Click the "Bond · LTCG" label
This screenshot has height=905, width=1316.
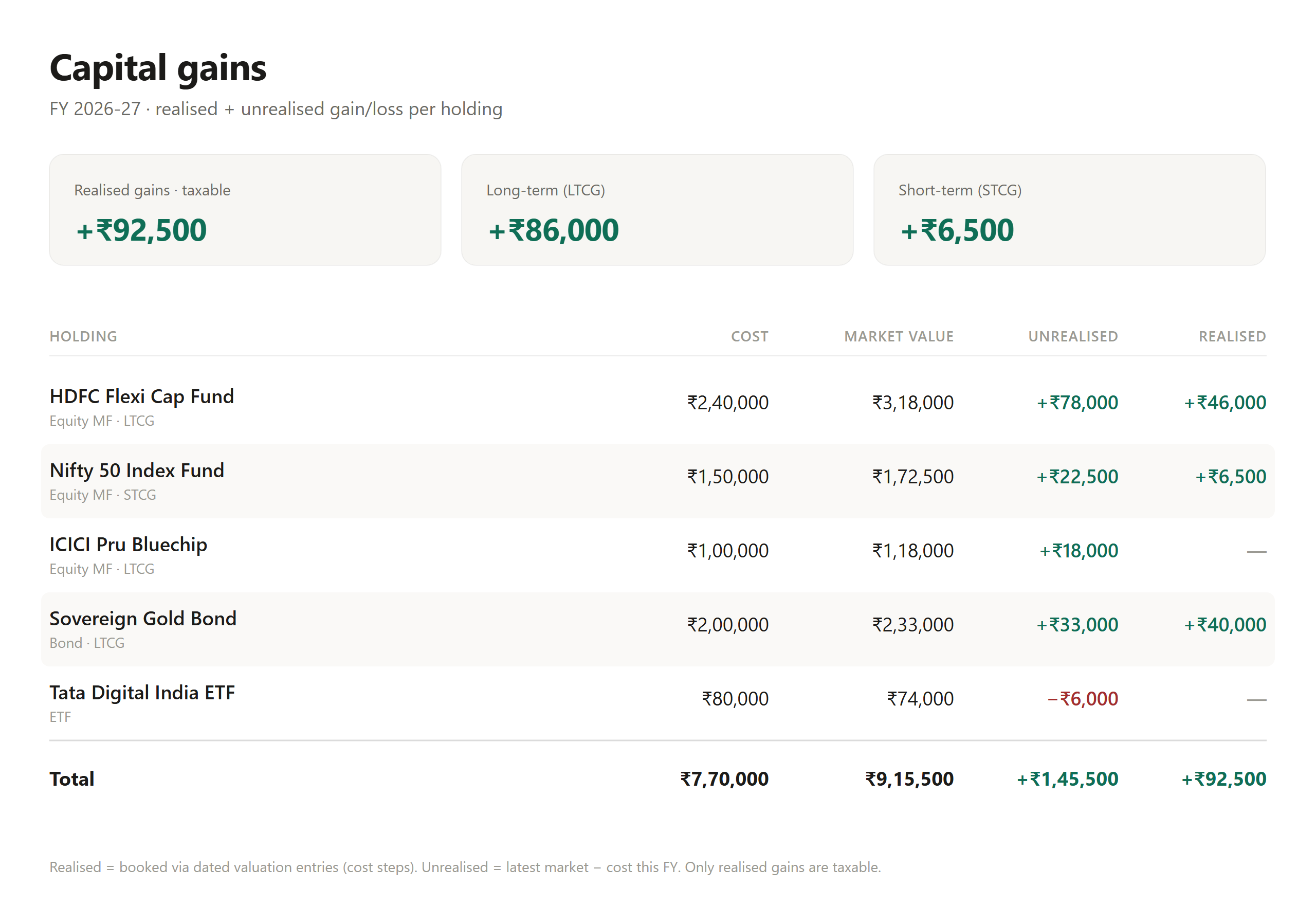87,643
